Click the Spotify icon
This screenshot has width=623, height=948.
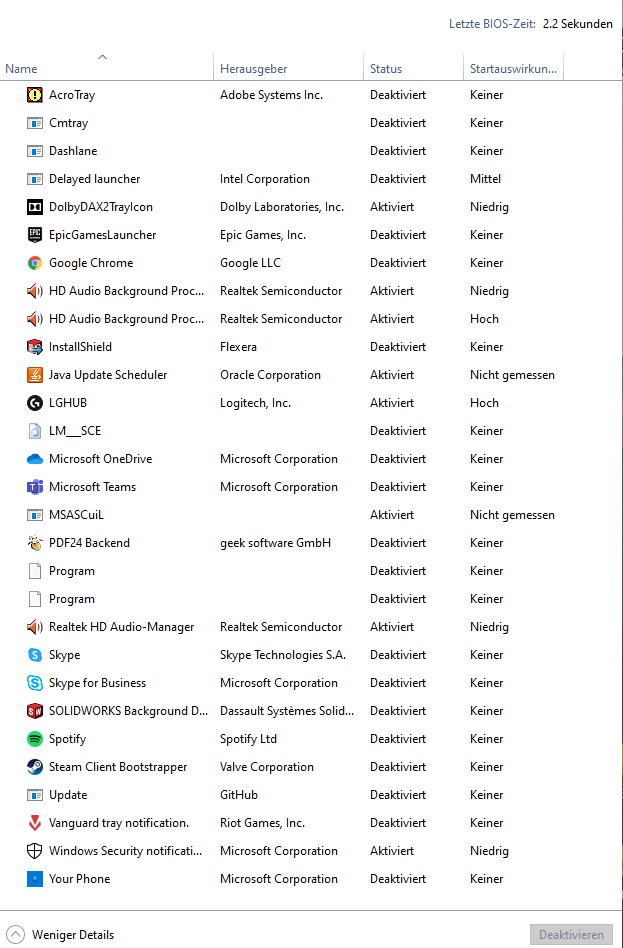coord(35,739)
